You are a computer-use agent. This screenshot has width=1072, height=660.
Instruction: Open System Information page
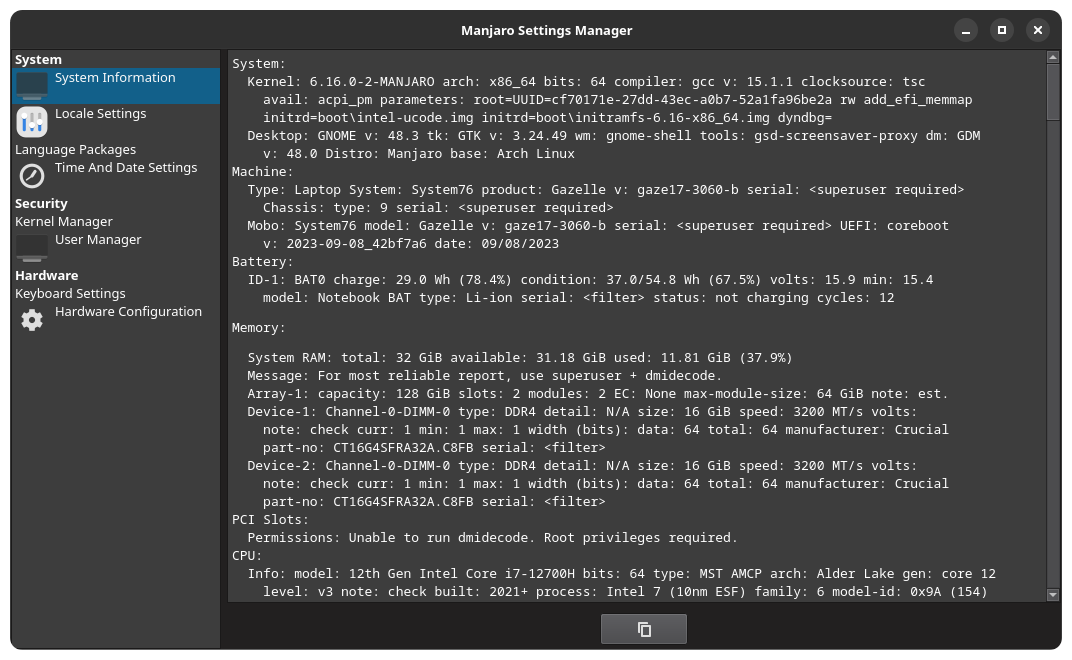[116, 85]
